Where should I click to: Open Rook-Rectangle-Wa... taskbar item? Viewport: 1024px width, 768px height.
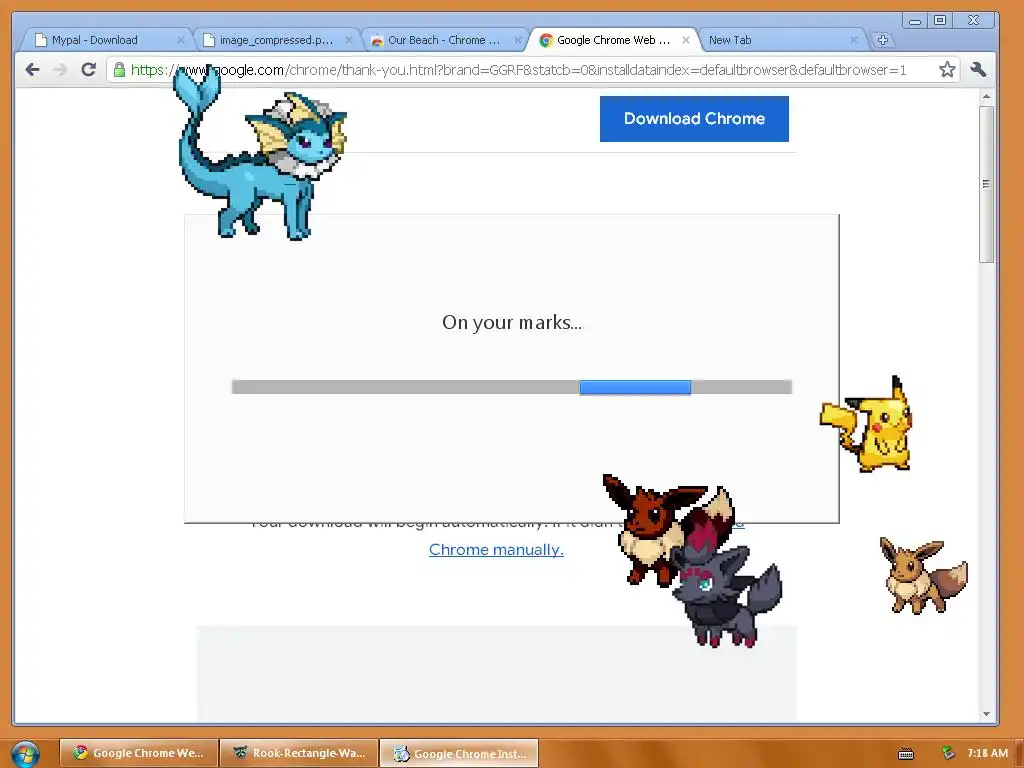click(x=299, y=753)
